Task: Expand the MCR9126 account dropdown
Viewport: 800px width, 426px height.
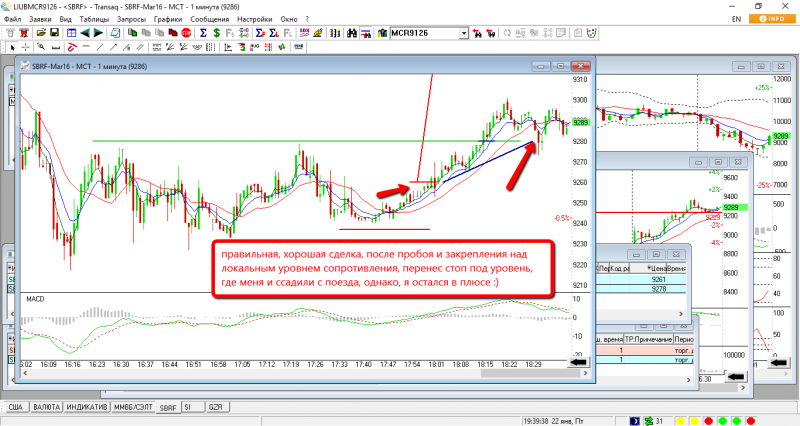Action: tap(463, 33)
